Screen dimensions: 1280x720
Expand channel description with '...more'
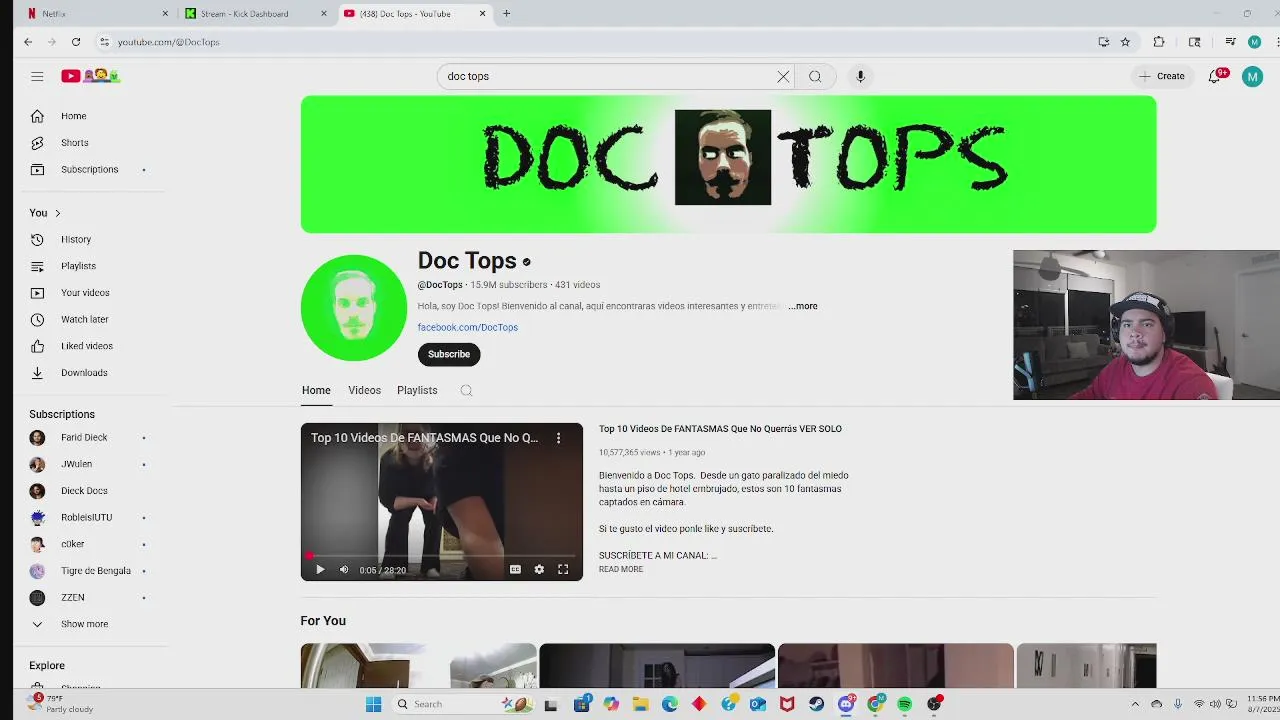803,306
